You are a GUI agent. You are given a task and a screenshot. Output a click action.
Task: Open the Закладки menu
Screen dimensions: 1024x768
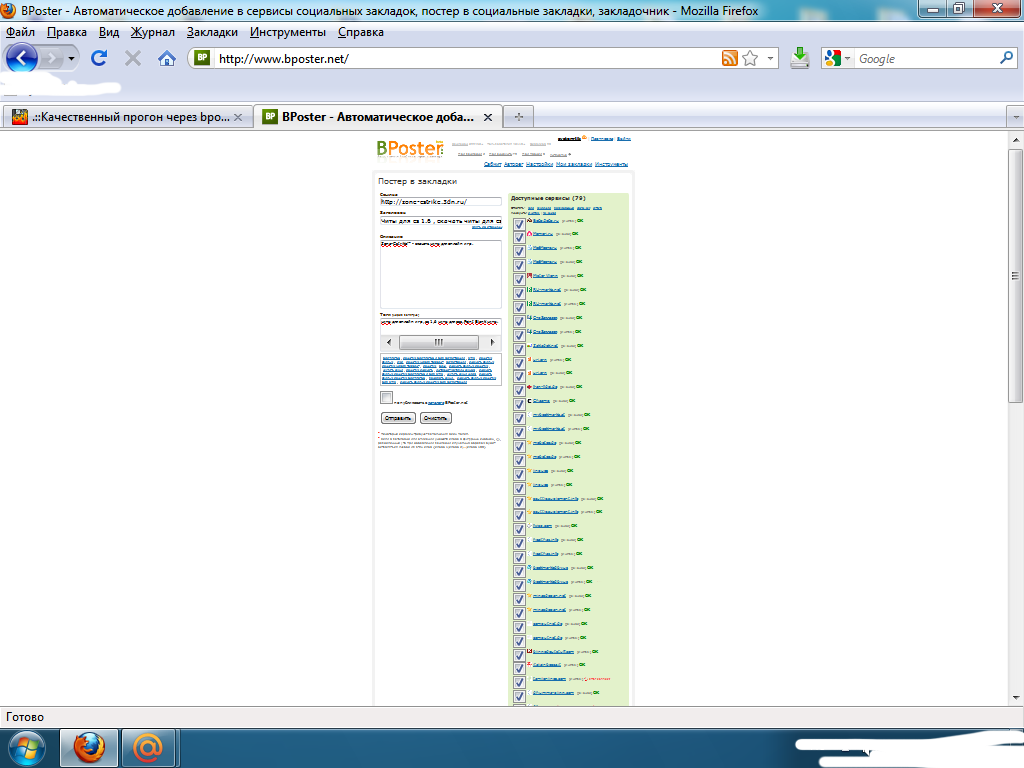[x=212, y=32]
